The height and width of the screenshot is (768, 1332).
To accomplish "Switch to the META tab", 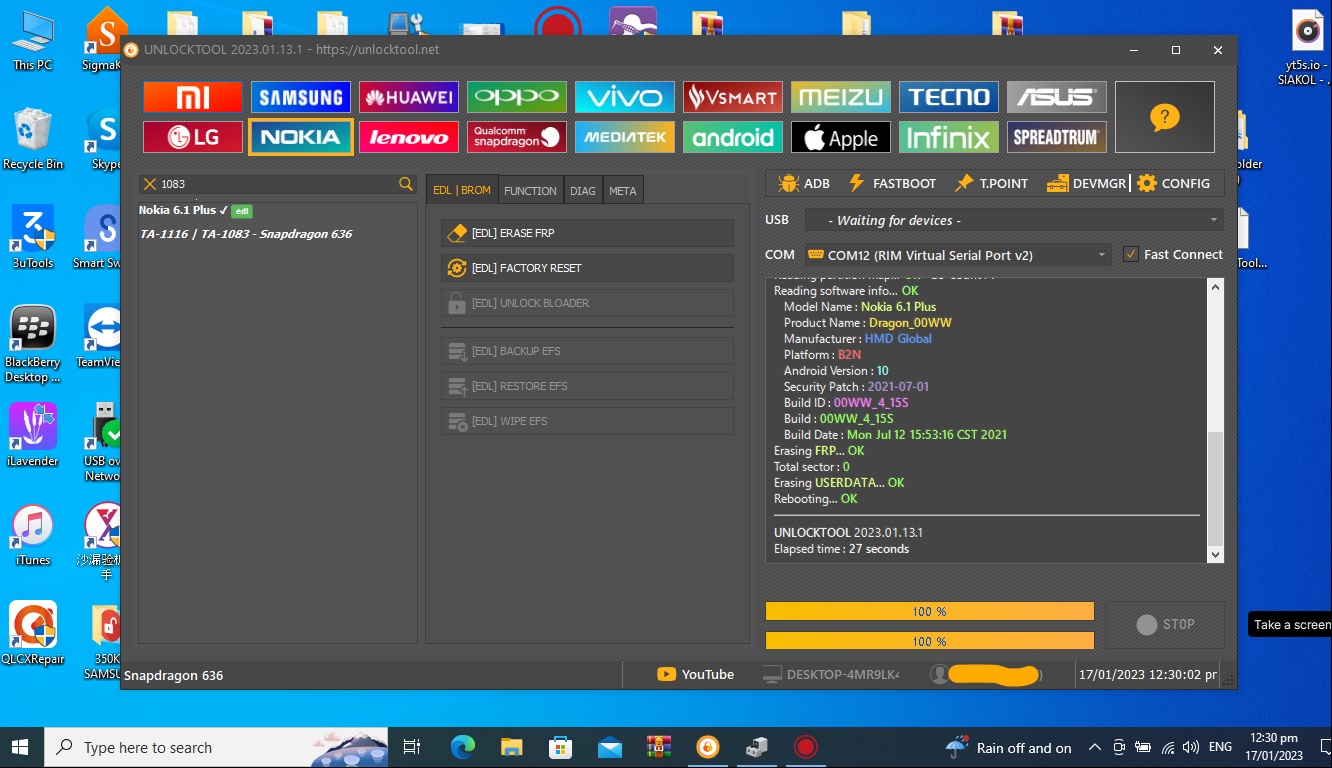I will [x=623, y=190].
